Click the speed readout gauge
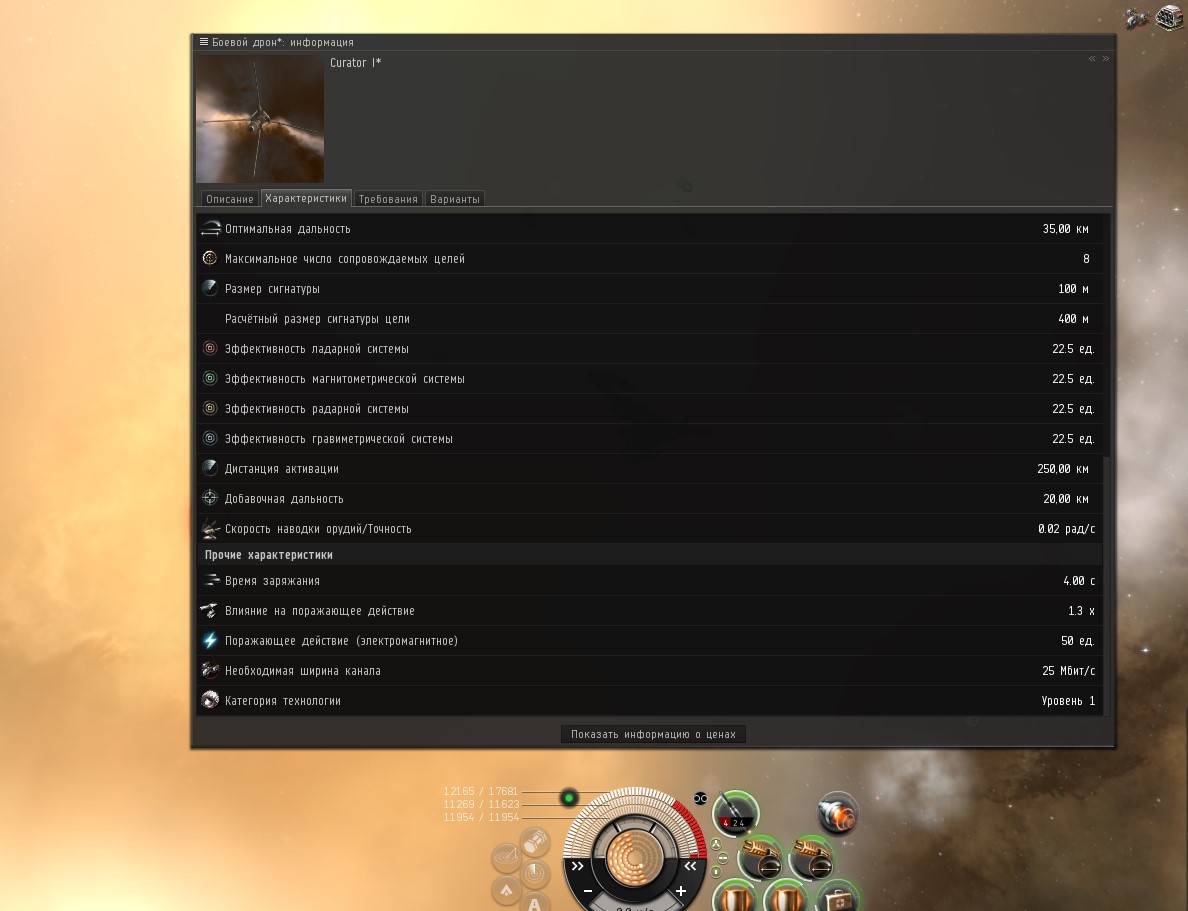 click(x=634, y=903)
